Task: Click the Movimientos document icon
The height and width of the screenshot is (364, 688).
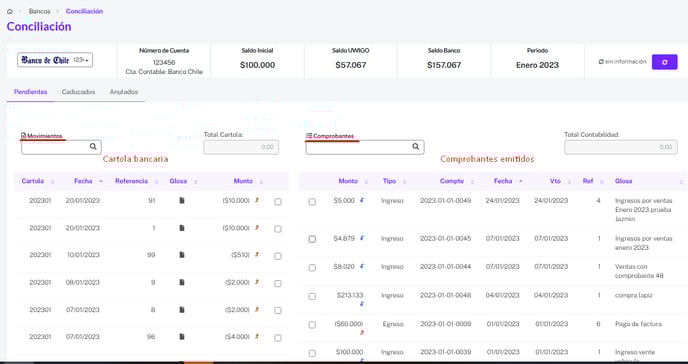Action: tap(24, 136)
